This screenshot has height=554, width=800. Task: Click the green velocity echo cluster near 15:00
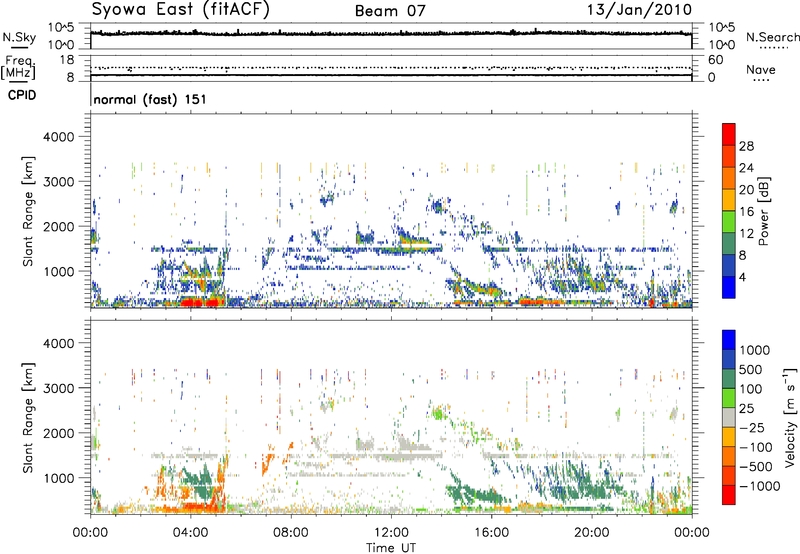point(477,495)
